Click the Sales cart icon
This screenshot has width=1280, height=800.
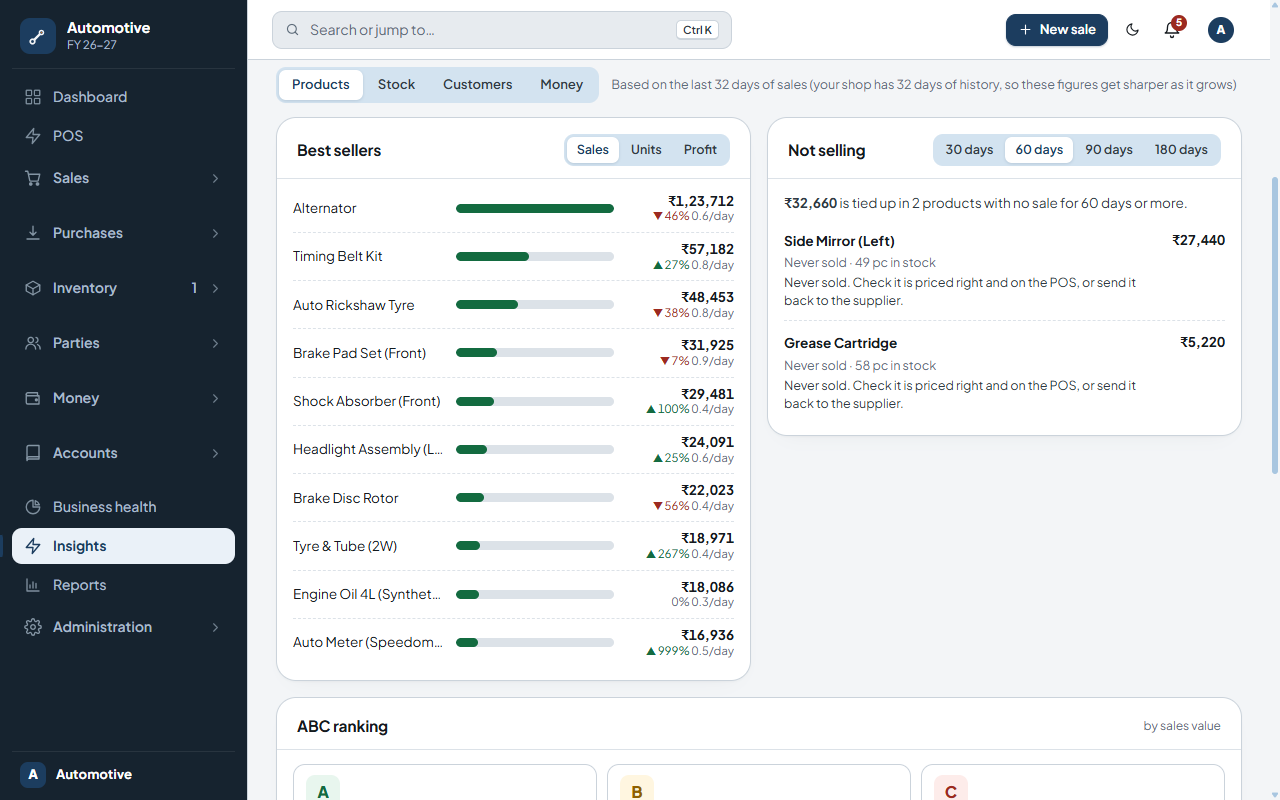[33, 178]
